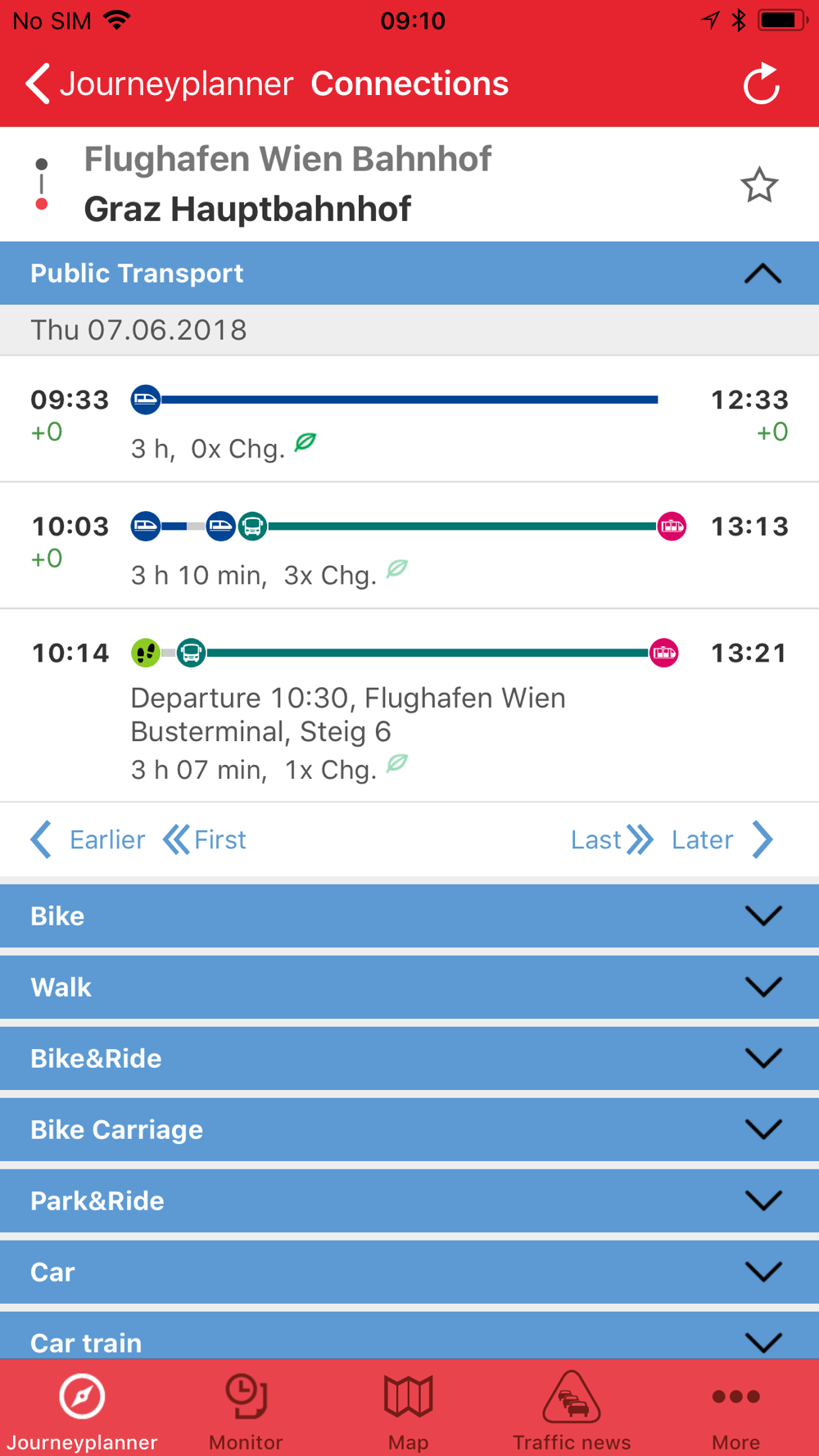Image resolution: width=819 pixels, height=1456 pixels.
Task: Jump to the First connection
Action: pyautogui.click(x=205, y=839)
